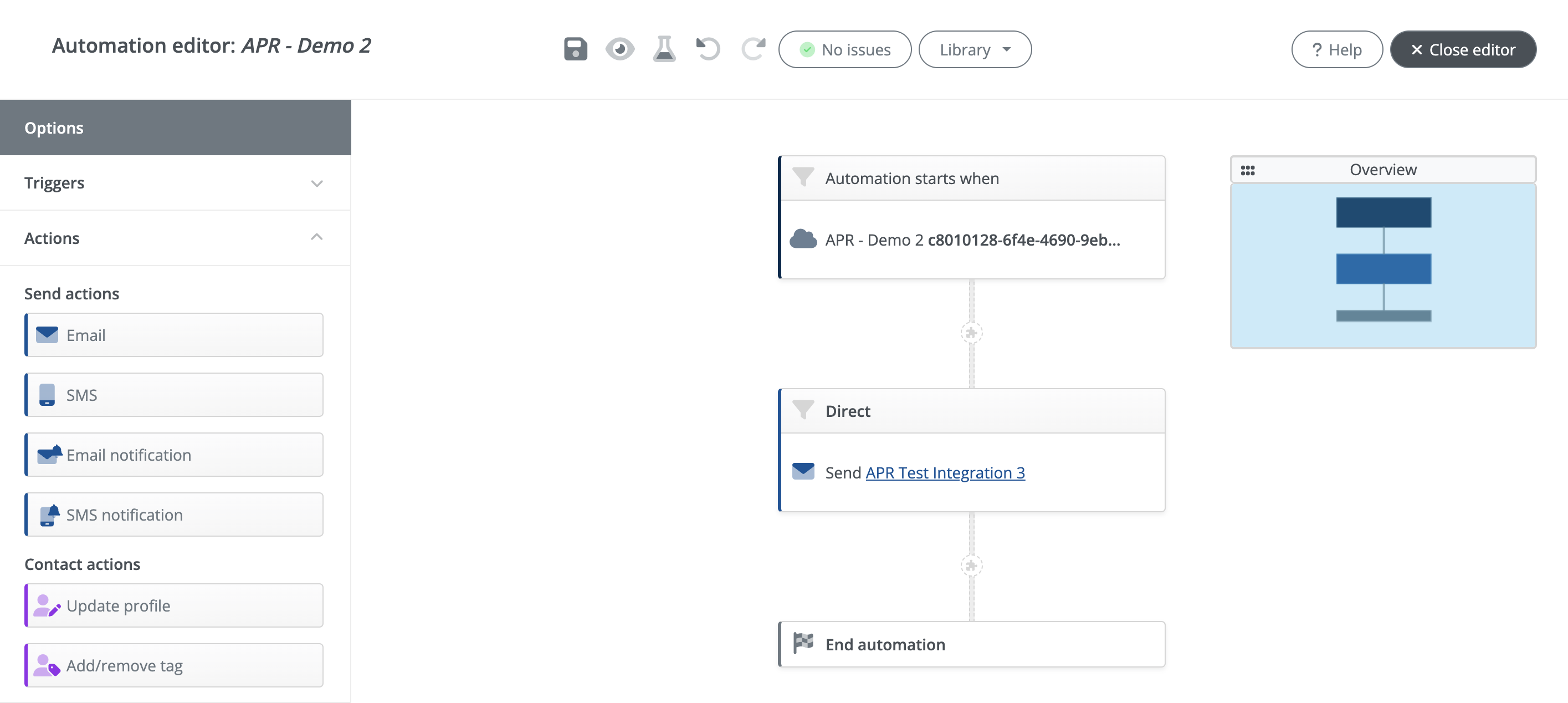Image resolution: width=1568 pixels, height=703 pixels.
Task: Click the Automation starts when header
Action: 972,179
